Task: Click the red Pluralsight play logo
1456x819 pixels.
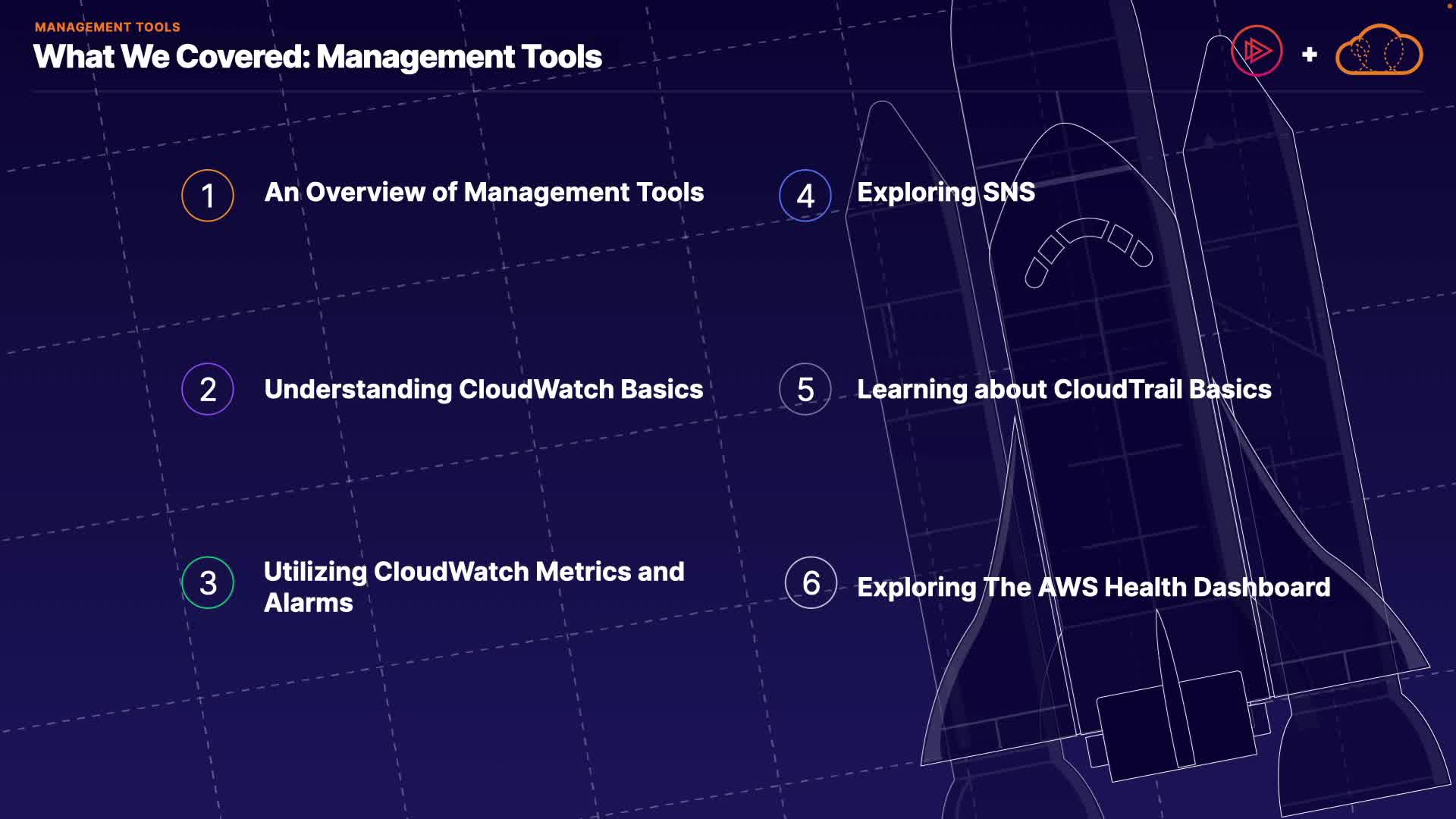Action: (x=1256, y=52)
